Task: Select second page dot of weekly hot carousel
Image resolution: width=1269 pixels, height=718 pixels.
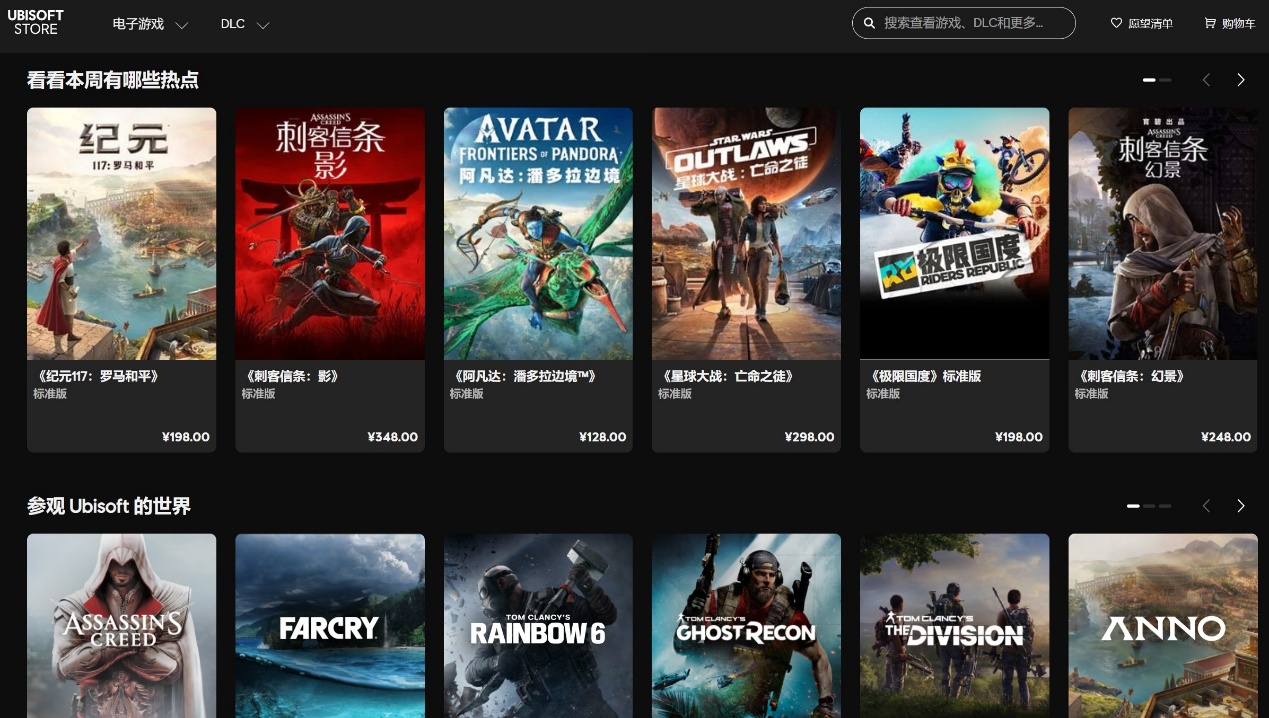Action: pos(1165,80)
